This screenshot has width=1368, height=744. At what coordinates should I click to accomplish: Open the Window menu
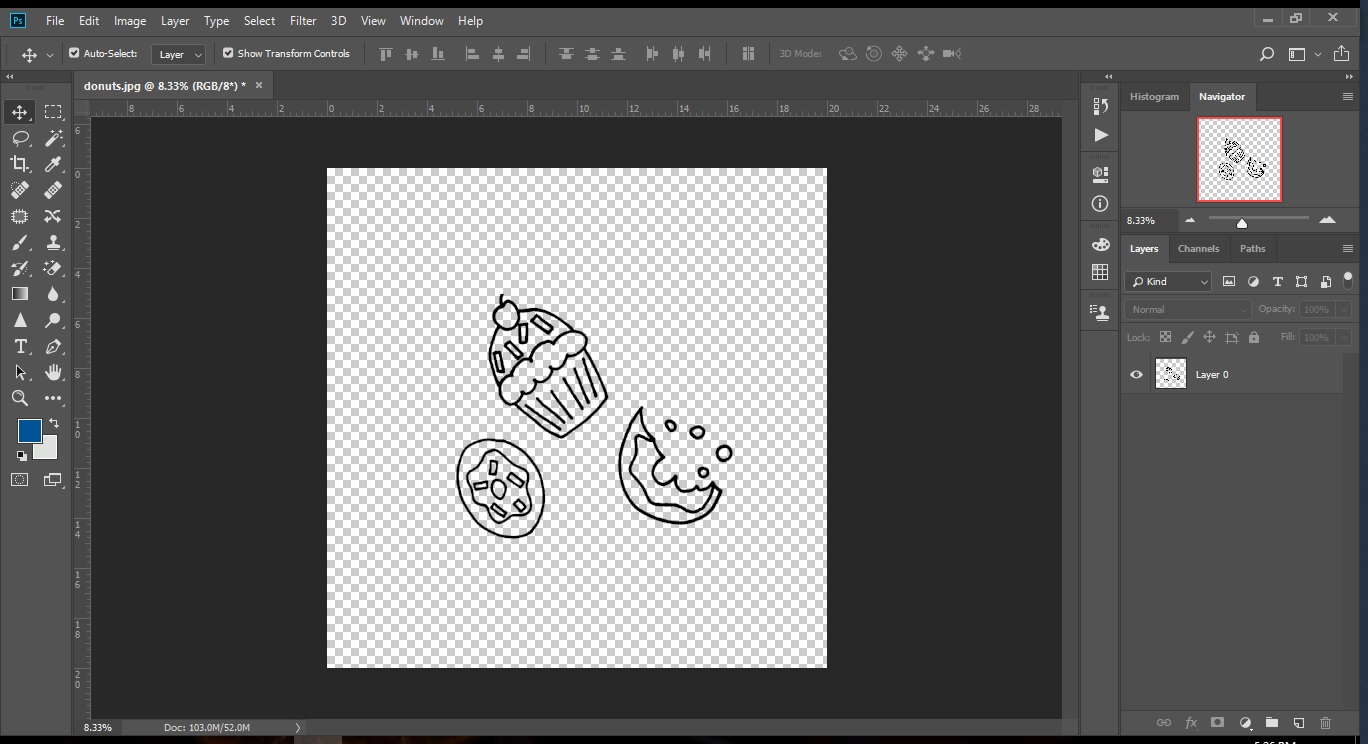pyautogui.click(x=422, y=20)
